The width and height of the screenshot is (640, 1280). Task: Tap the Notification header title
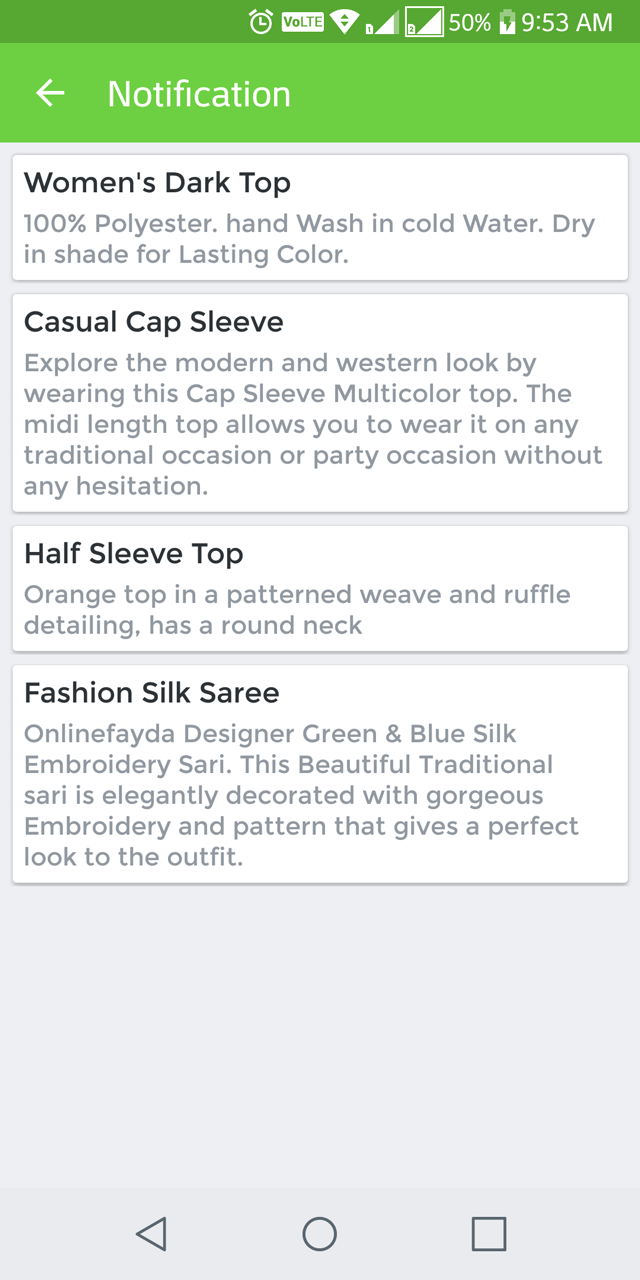[199, 94]
